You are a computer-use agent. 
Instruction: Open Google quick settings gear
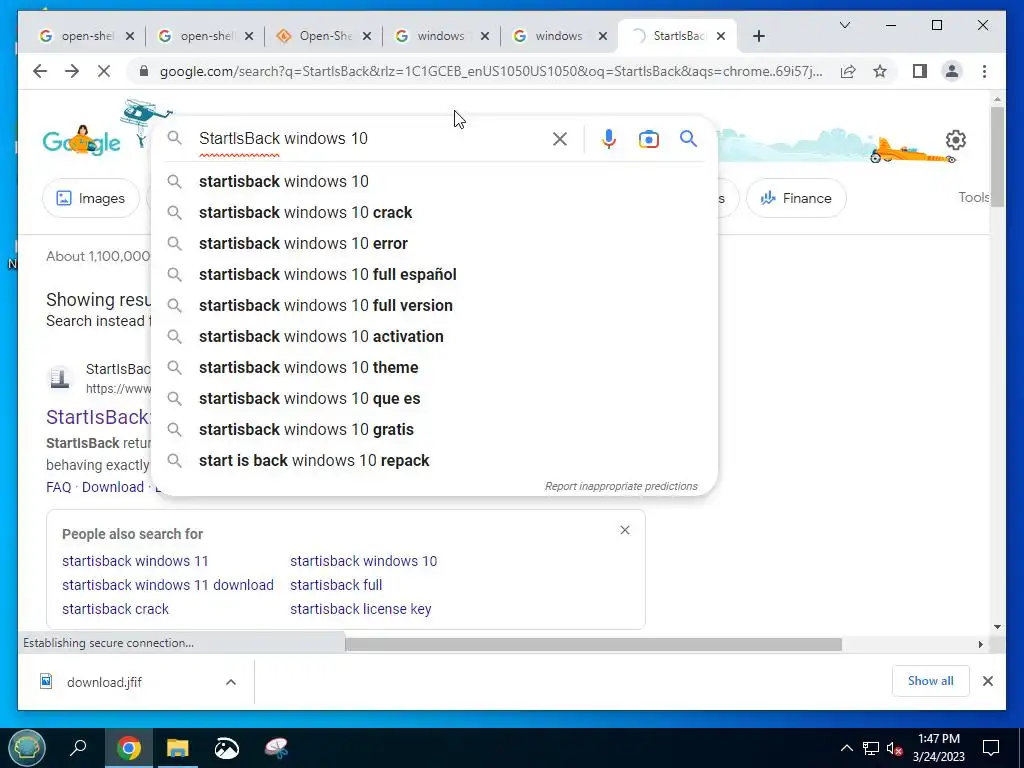(x=955, y=140)
